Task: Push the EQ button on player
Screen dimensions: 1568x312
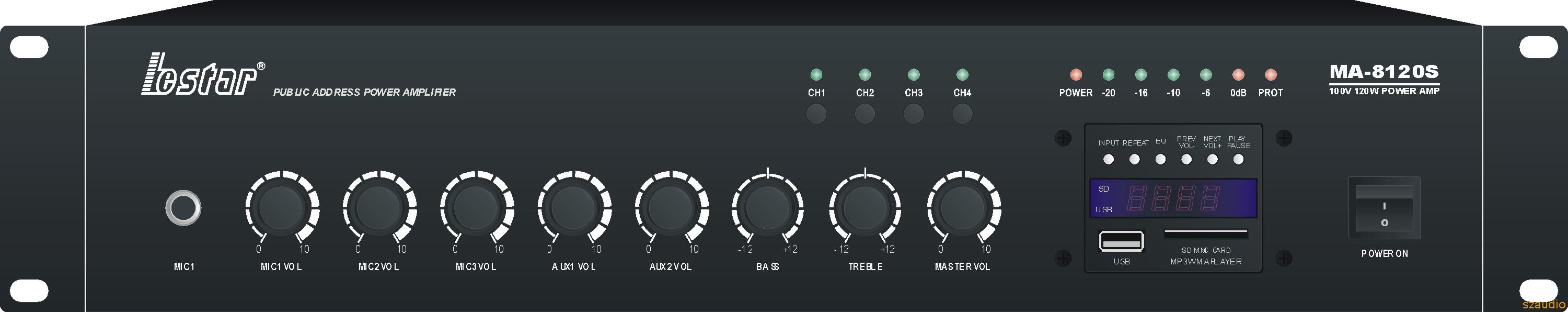Action: (x=1161, y=159)
